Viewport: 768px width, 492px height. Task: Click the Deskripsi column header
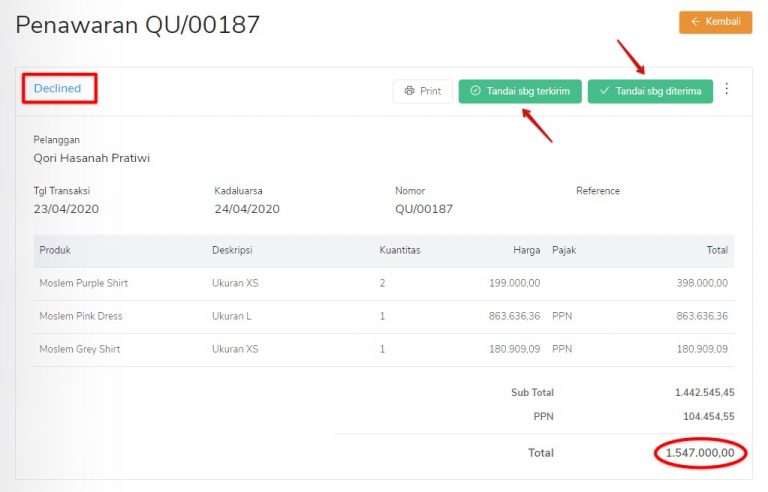click(x=233, y=250)
